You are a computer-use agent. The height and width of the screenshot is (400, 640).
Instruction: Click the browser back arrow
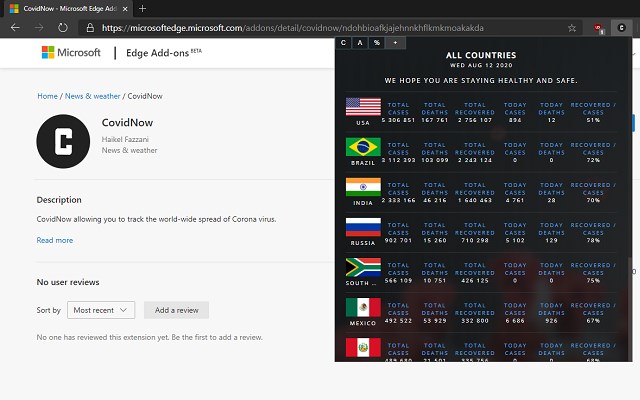(x=15, y=28)
